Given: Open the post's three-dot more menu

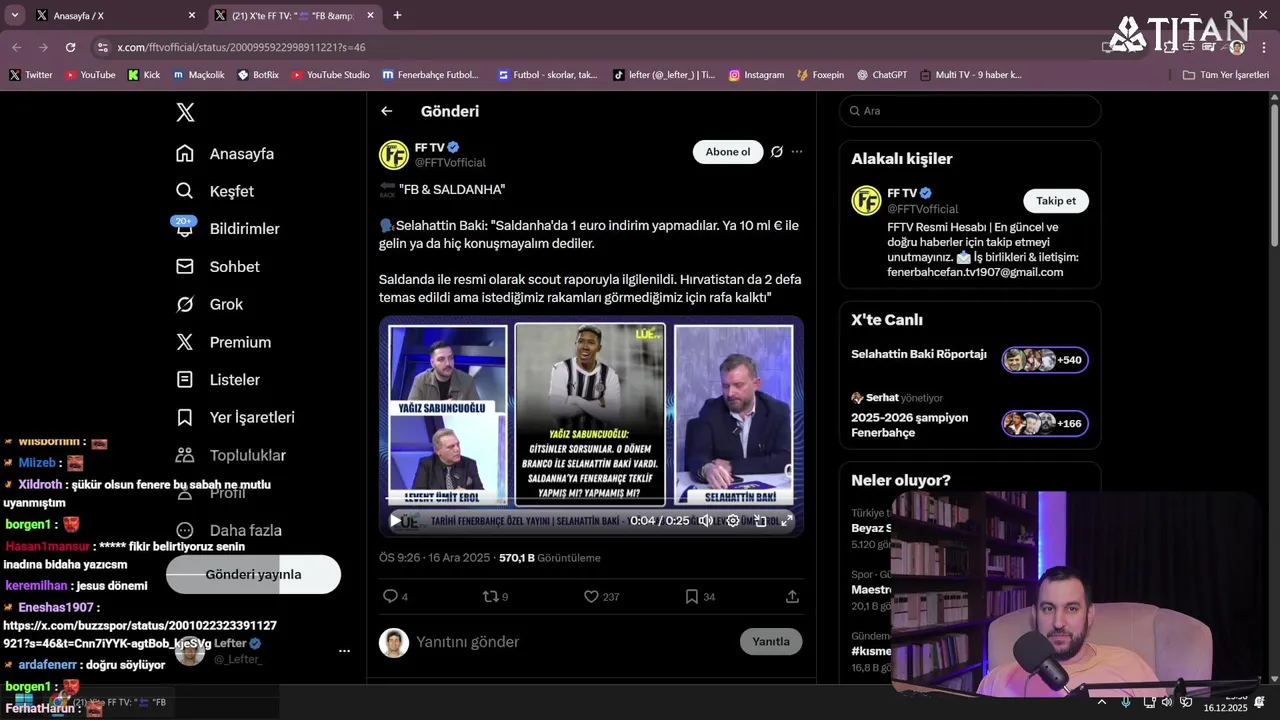Looking at the screenshot, I should point(797,152).
